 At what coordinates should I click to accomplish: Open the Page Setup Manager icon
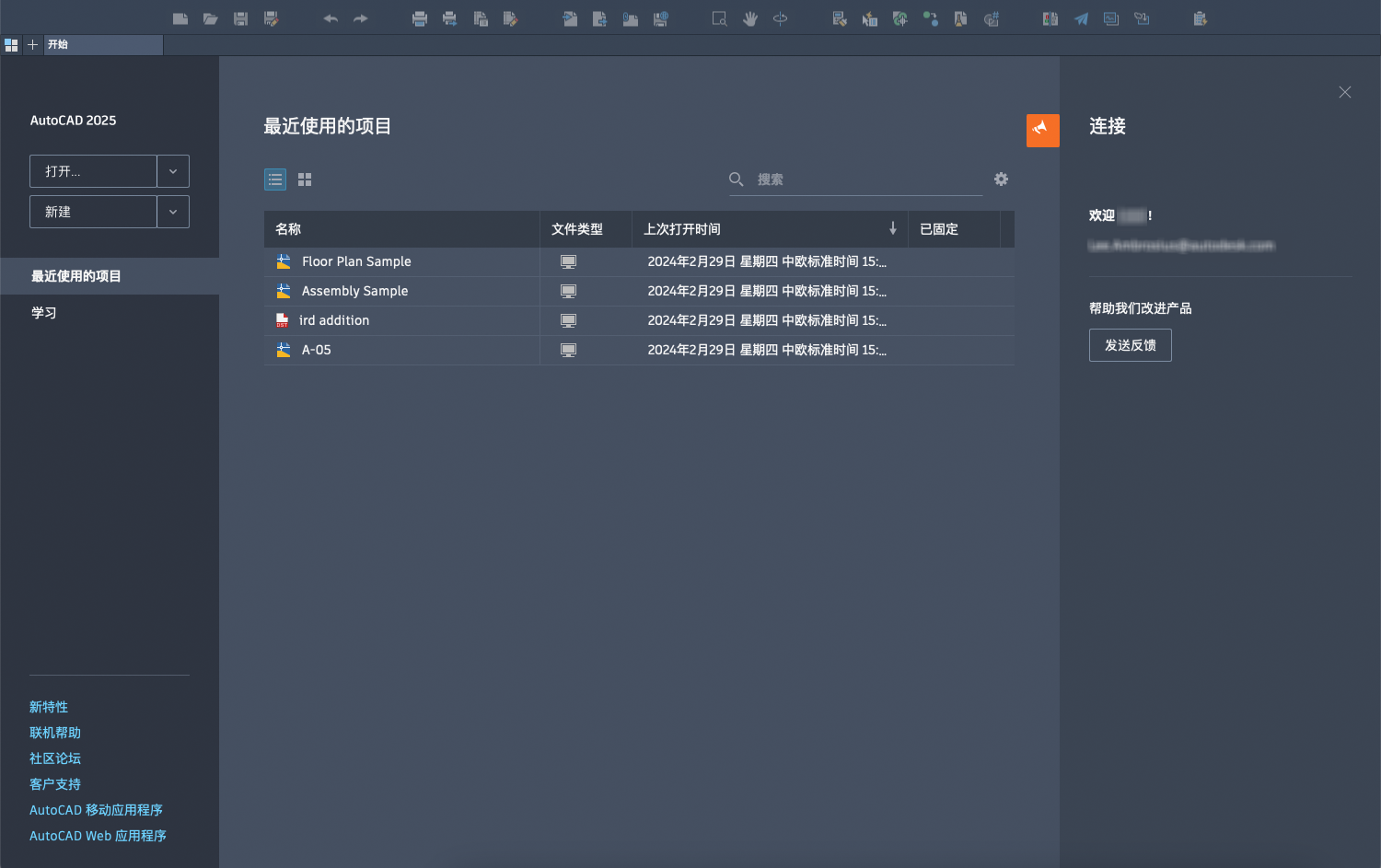[481, 18]
